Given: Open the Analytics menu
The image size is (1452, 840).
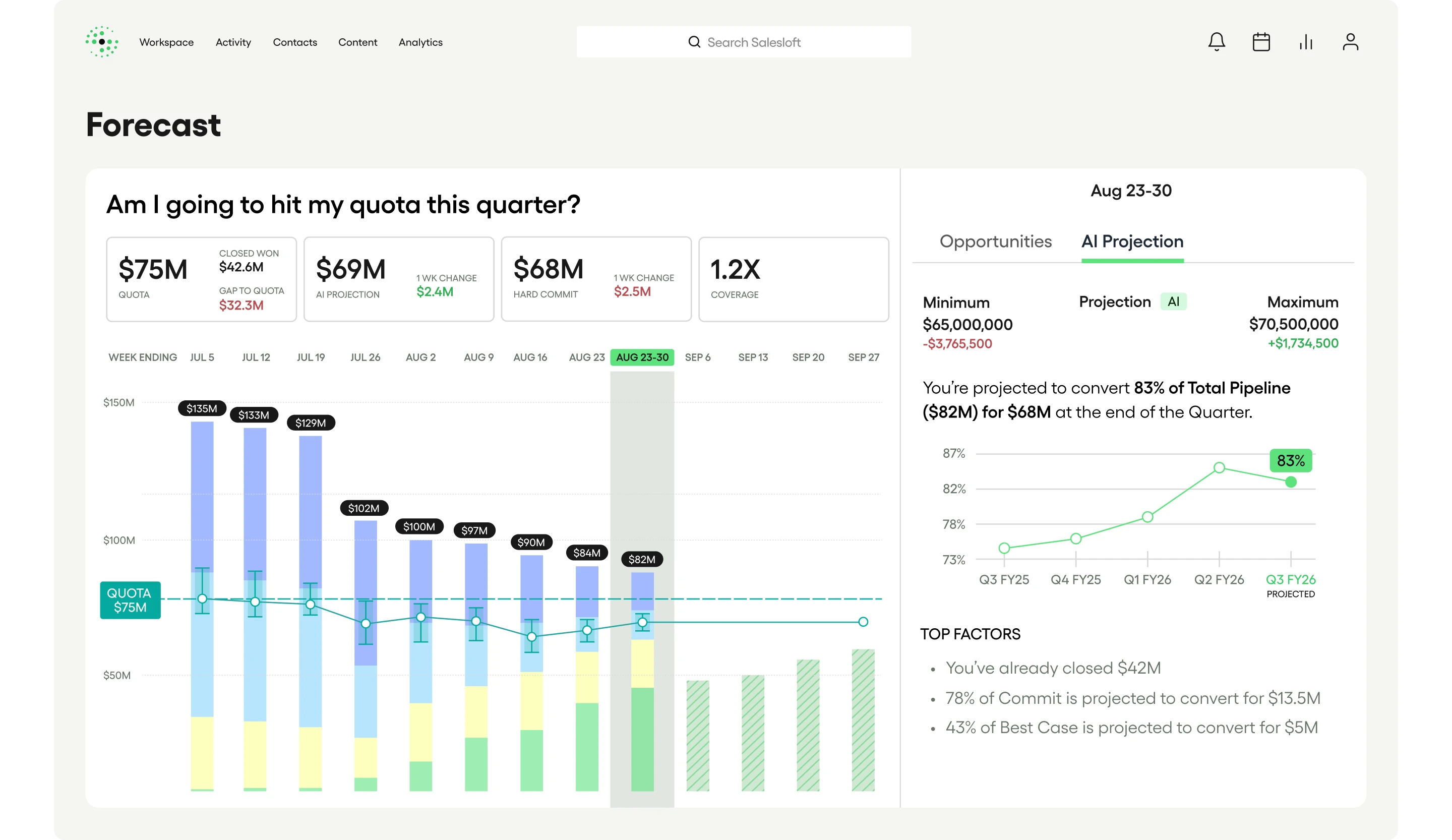Looking at the screenshot, I should click(420, 42).
